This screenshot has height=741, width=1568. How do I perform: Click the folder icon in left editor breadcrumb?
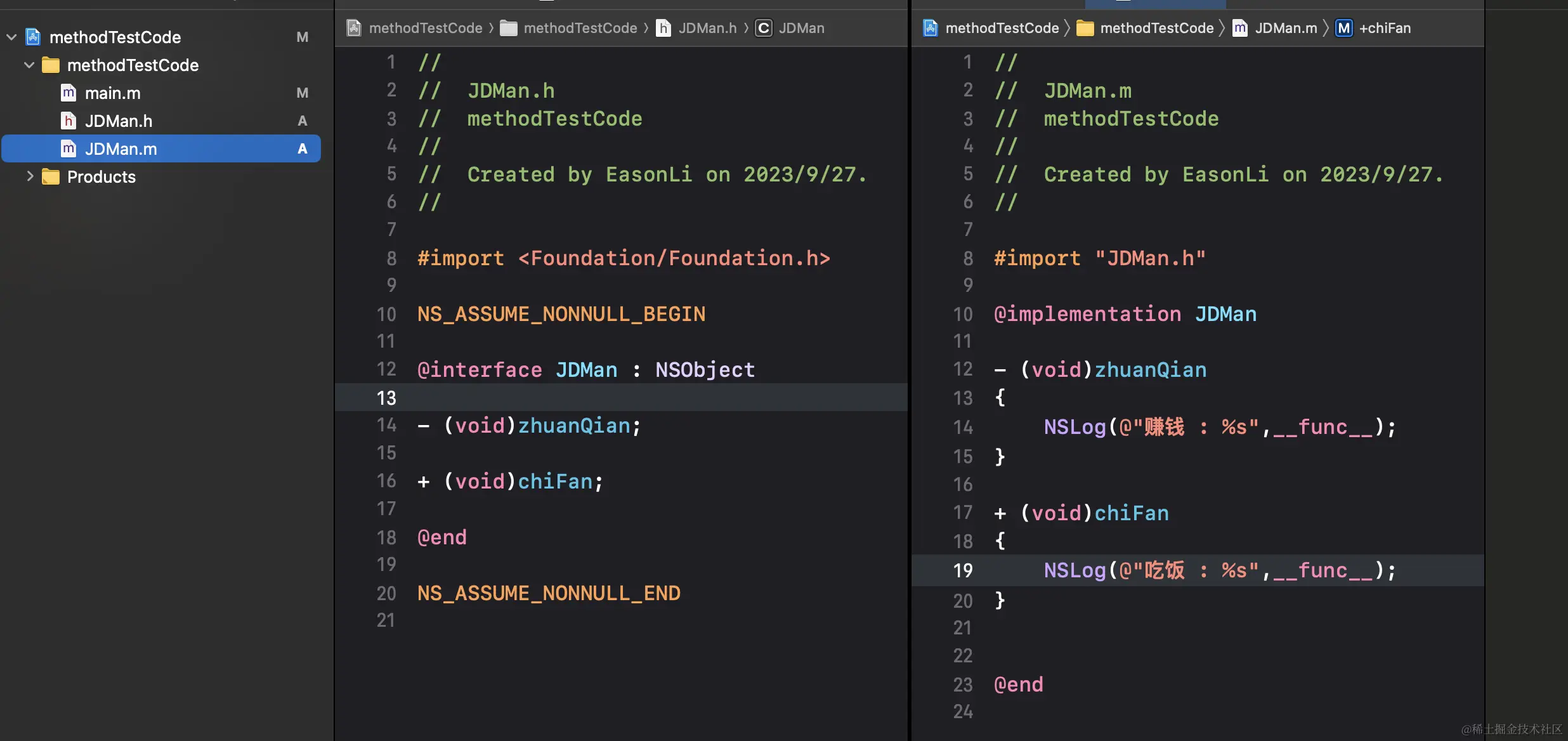click(509, 28)
